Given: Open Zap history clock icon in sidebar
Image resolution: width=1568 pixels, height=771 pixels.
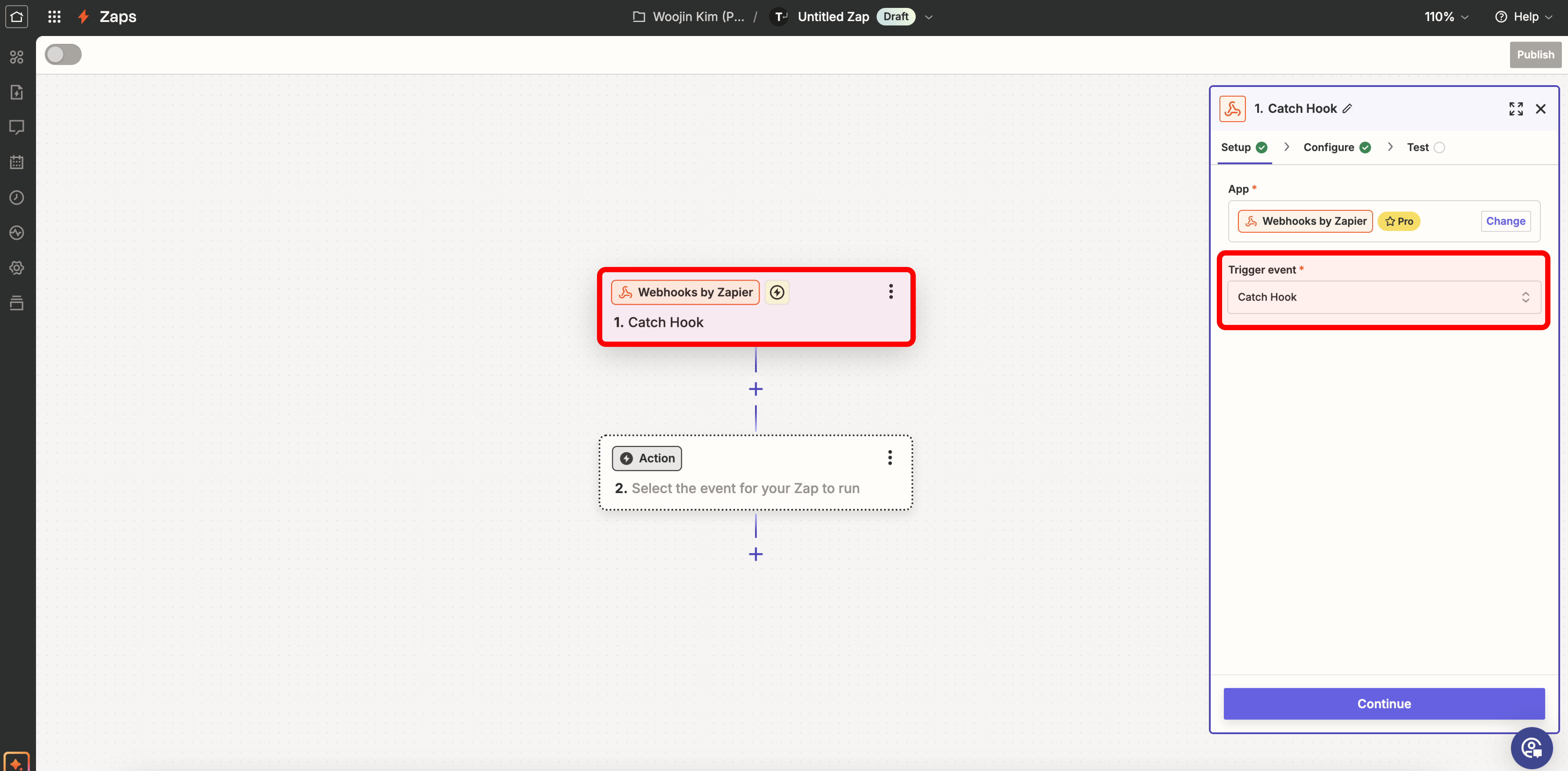Looking at the screenshot, I should point(16,197).
